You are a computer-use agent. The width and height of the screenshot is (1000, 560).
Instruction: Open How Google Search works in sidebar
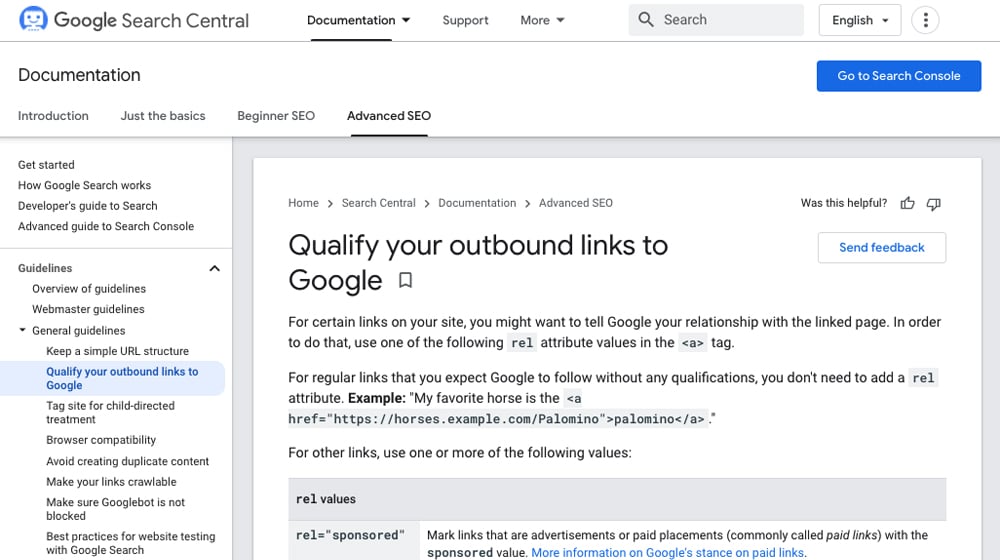84,185
